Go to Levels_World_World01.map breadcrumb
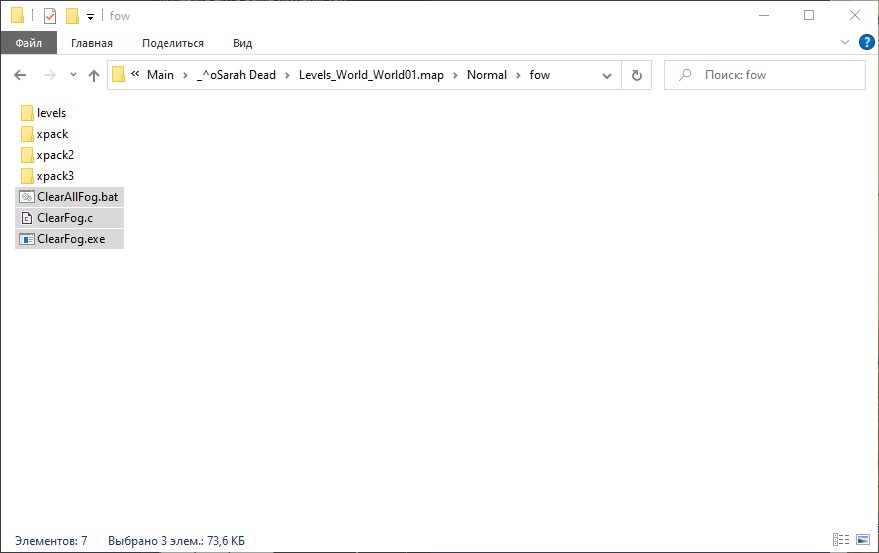This screenshot has height=553, width=879. [x=370, y=75]
